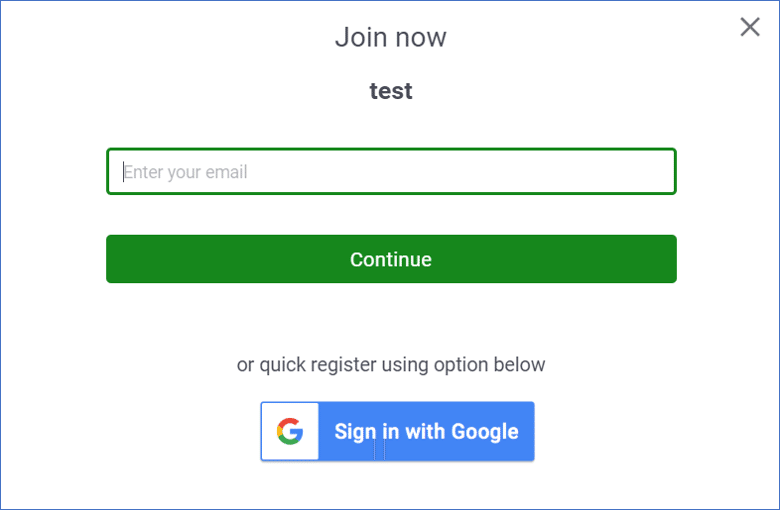Select the email address input box
The height and width of the screenshot is (510, 780).
[x=391, y=172]
